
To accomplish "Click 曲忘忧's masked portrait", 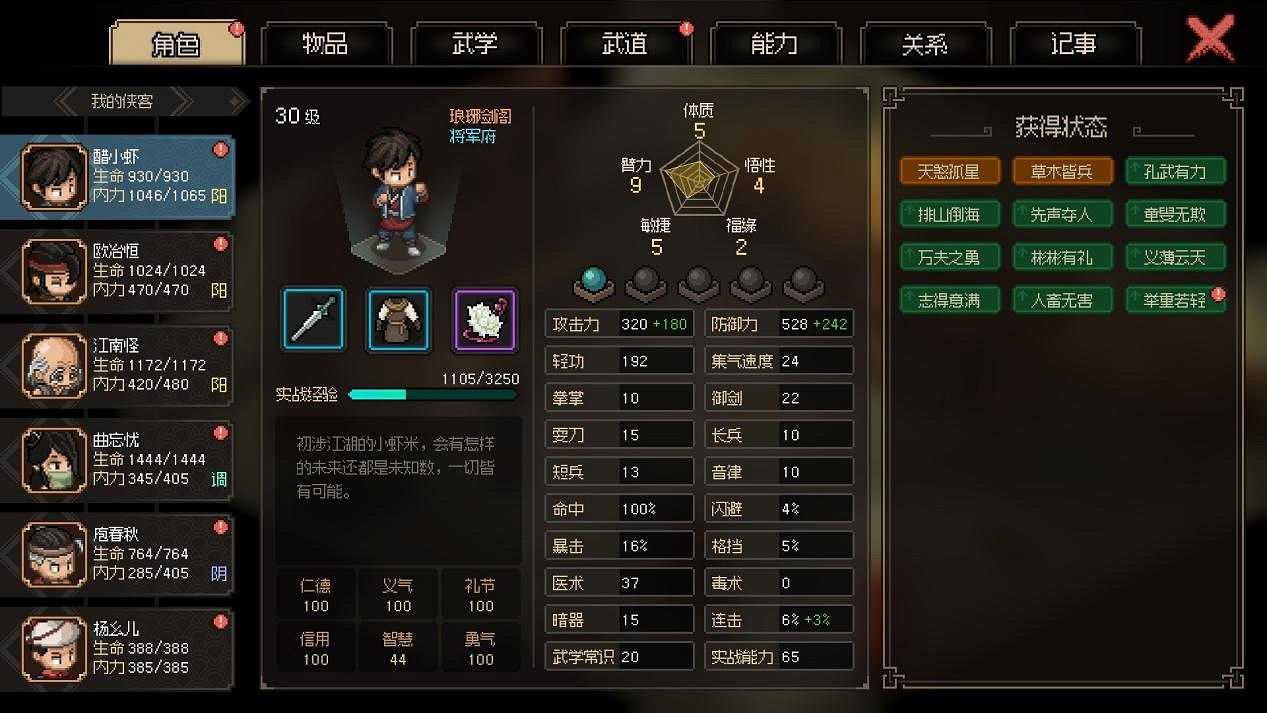I will coord(55,459).
